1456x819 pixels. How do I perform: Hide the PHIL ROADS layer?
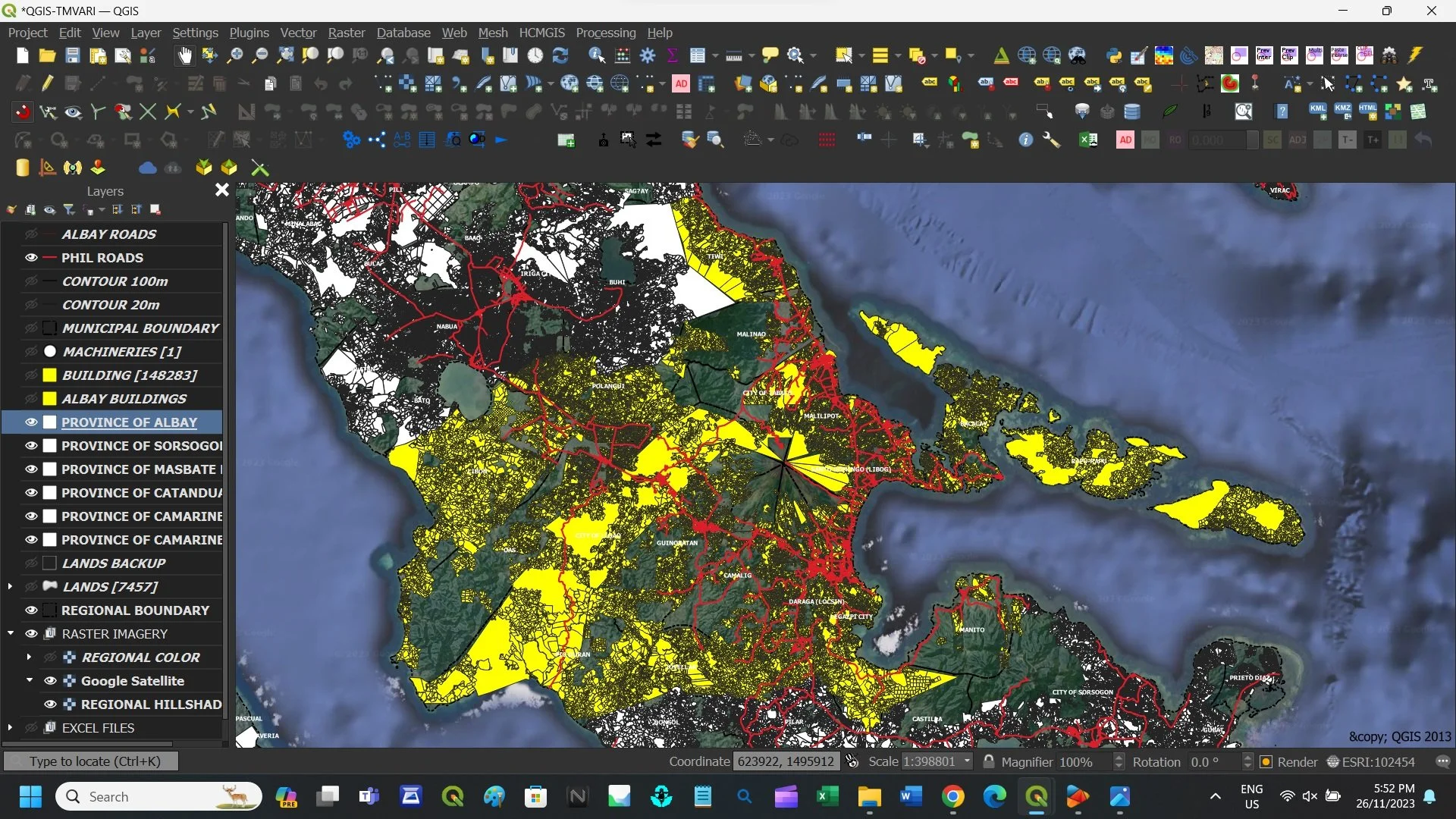pyautogui.click(x=31, y=258)
